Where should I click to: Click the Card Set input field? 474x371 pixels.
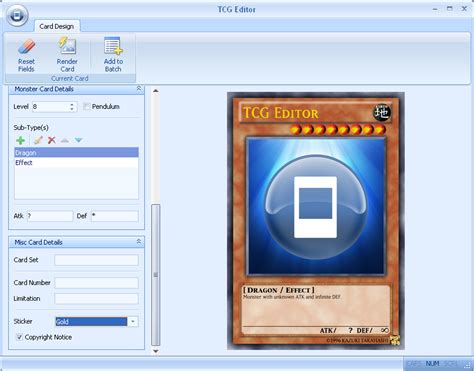[x=96, y=260]
